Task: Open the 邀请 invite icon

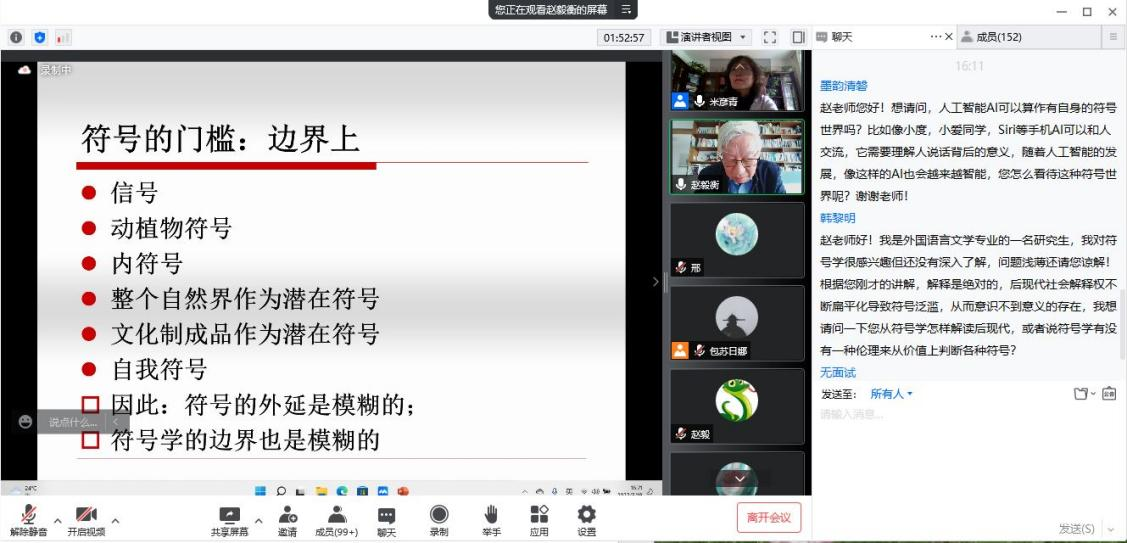Action: tap(287, 515)
